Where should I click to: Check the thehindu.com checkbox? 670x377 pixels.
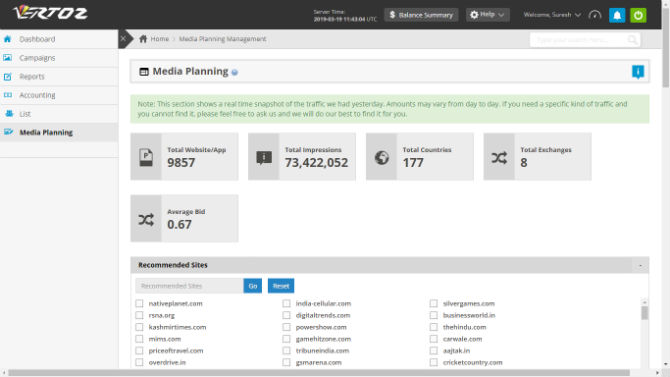(433, 327)
